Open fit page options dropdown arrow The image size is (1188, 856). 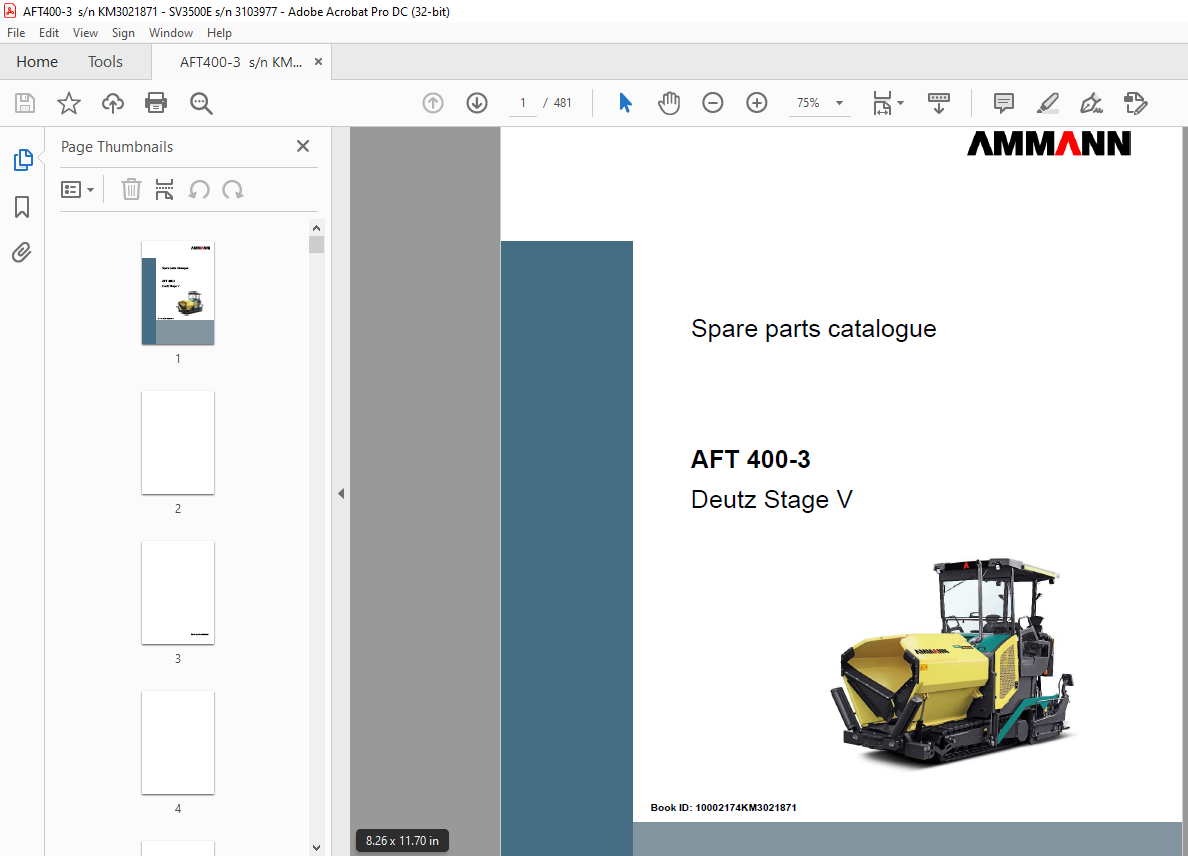coord(901,103)
